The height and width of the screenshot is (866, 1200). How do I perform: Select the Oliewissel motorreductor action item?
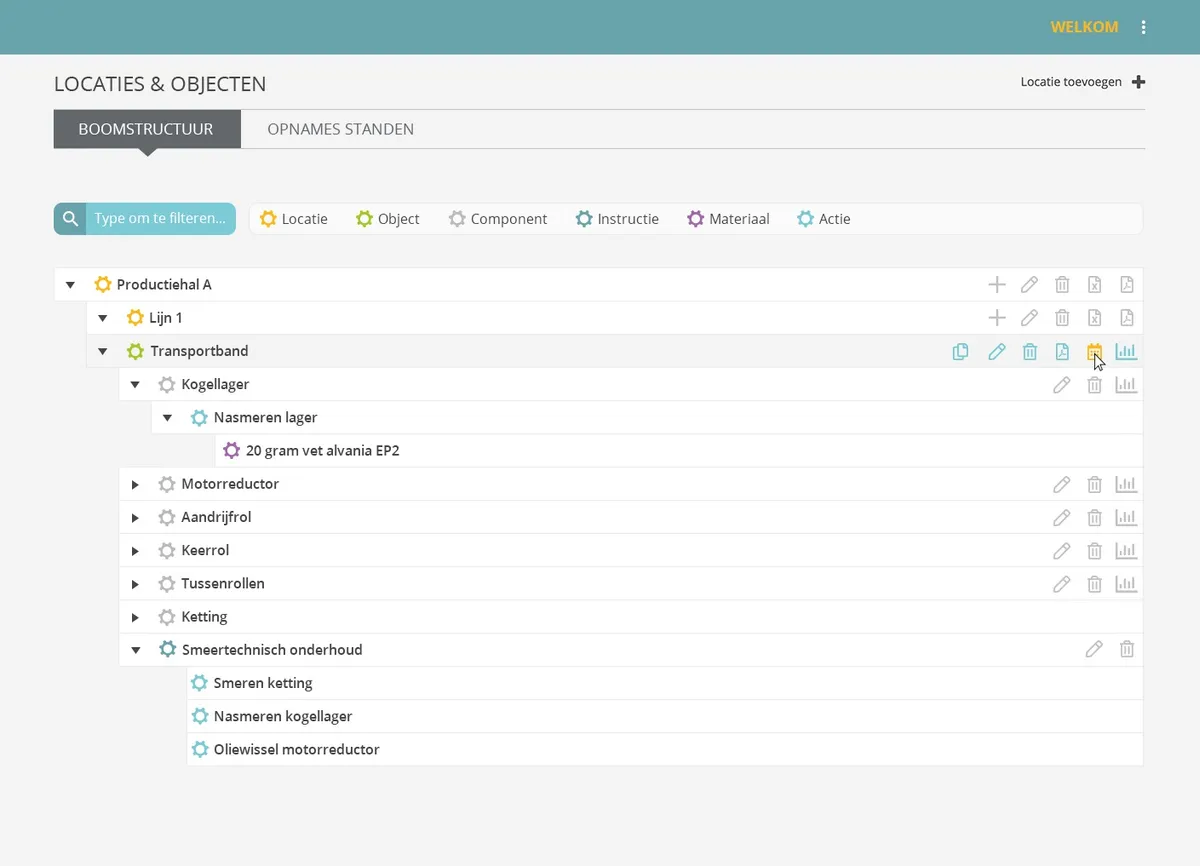click(x=296, y=750)
